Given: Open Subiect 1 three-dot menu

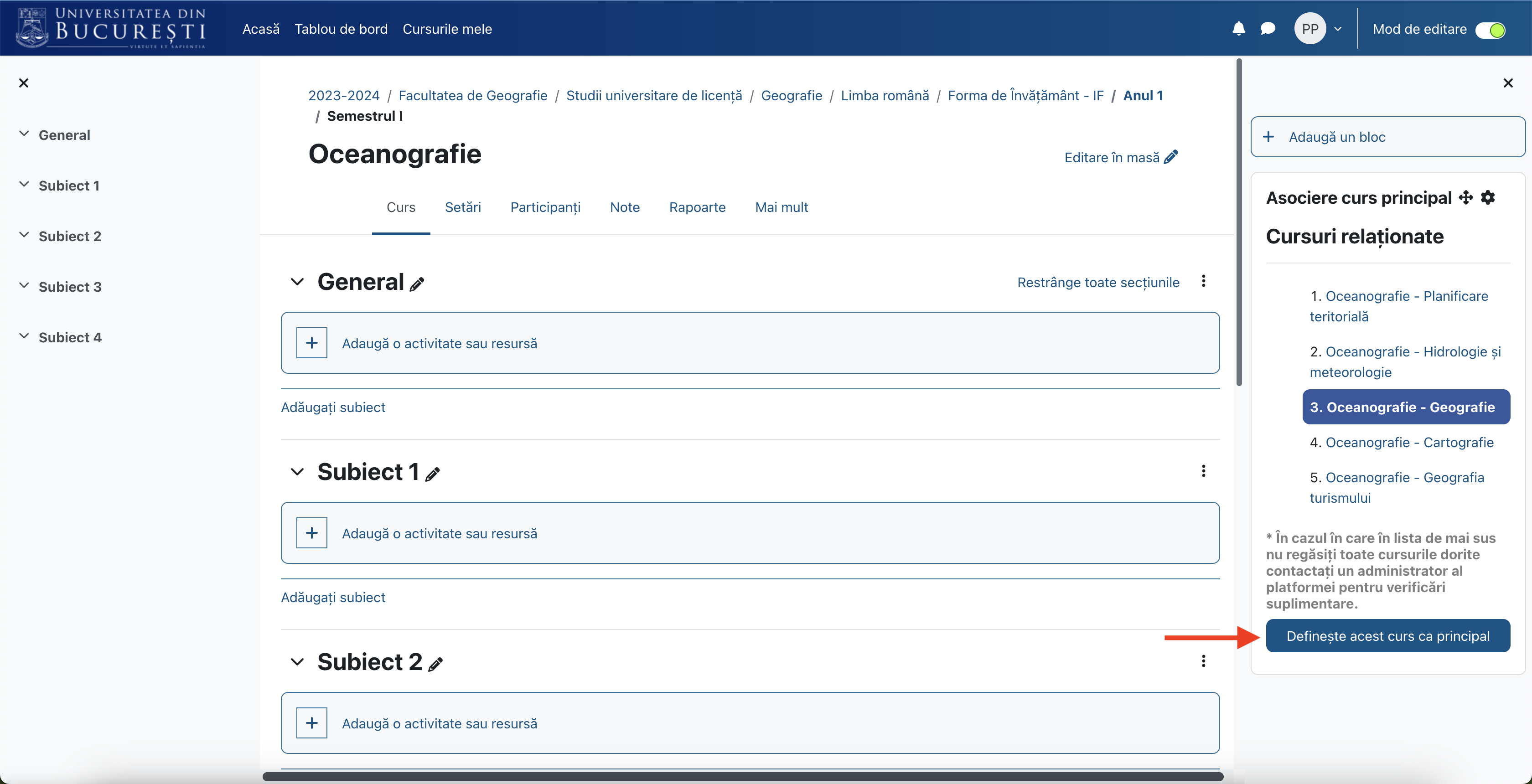Looking at the screenshot, I should coord(1204,471).
